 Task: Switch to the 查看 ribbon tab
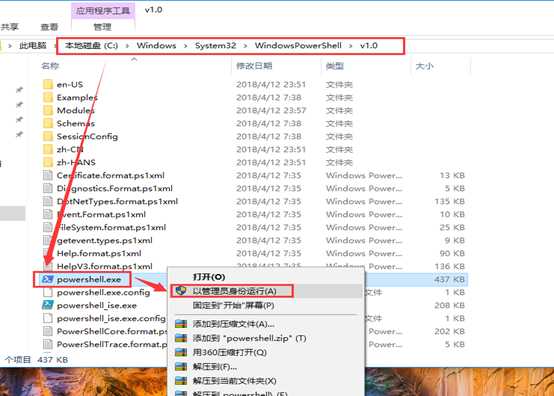pyautogui.click(x=49, y=27)
